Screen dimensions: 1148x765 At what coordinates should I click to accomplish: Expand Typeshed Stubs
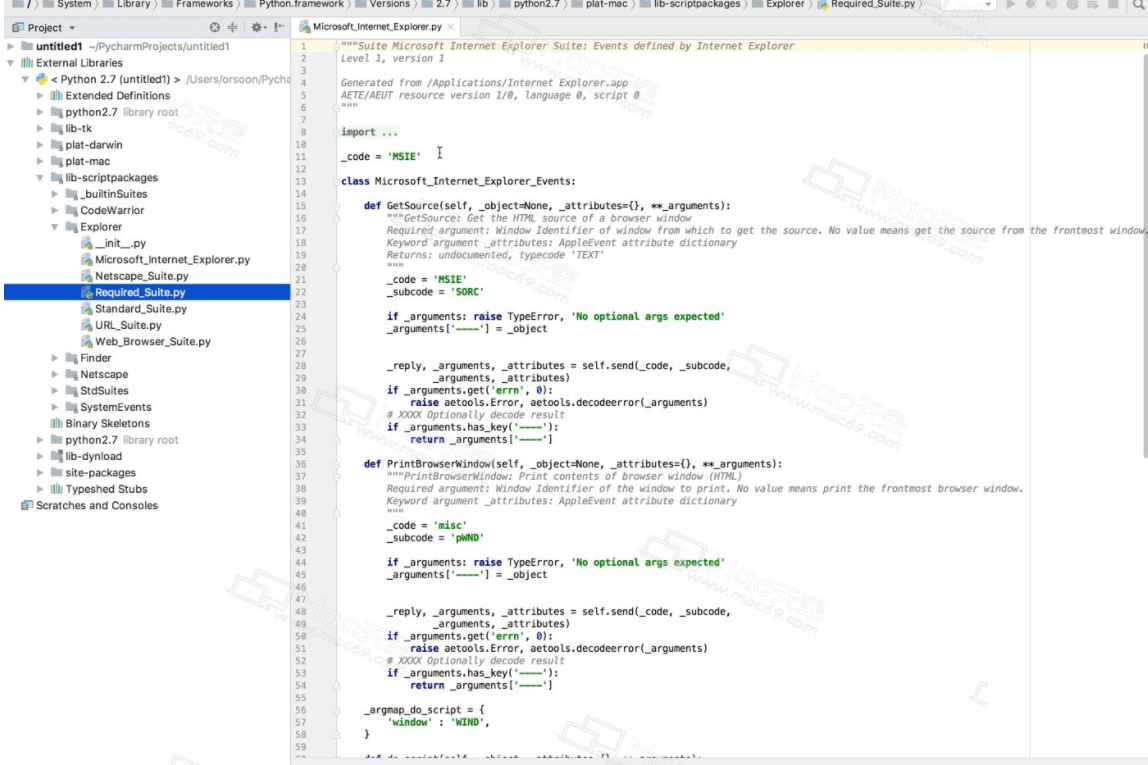point(40,489)
